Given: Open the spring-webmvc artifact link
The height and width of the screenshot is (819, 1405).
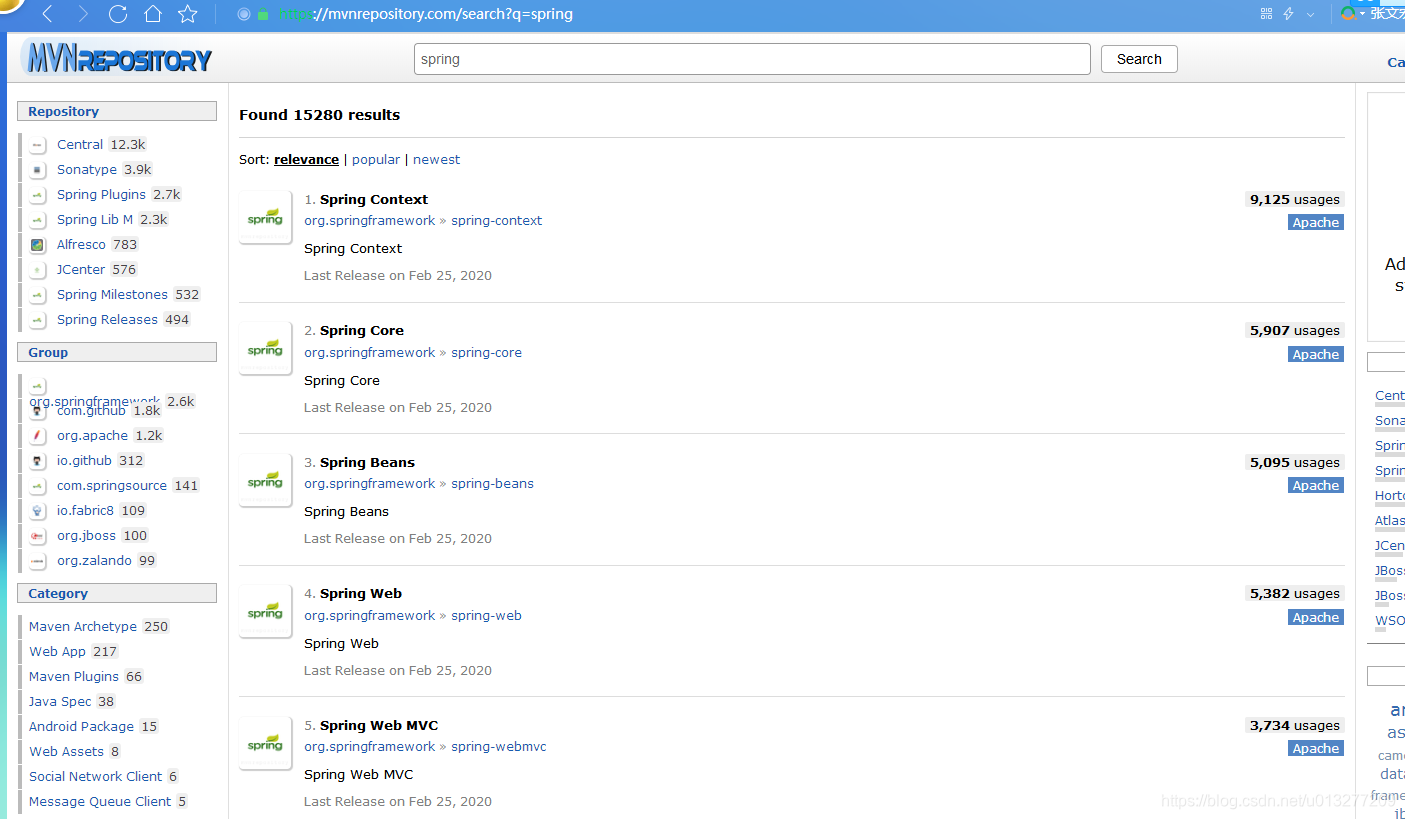Looking at the screenshot, I should 499,747.
